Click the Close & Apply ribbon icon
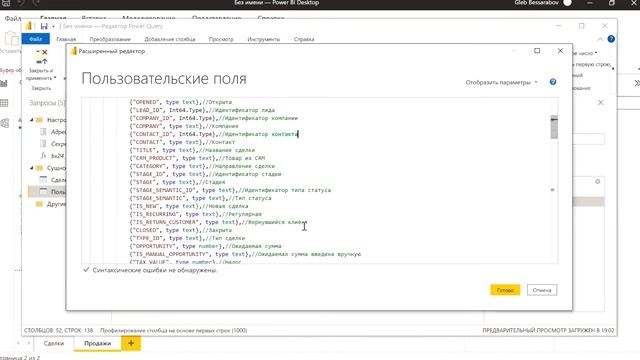The image size is (640, 360). tap(41, 57)
